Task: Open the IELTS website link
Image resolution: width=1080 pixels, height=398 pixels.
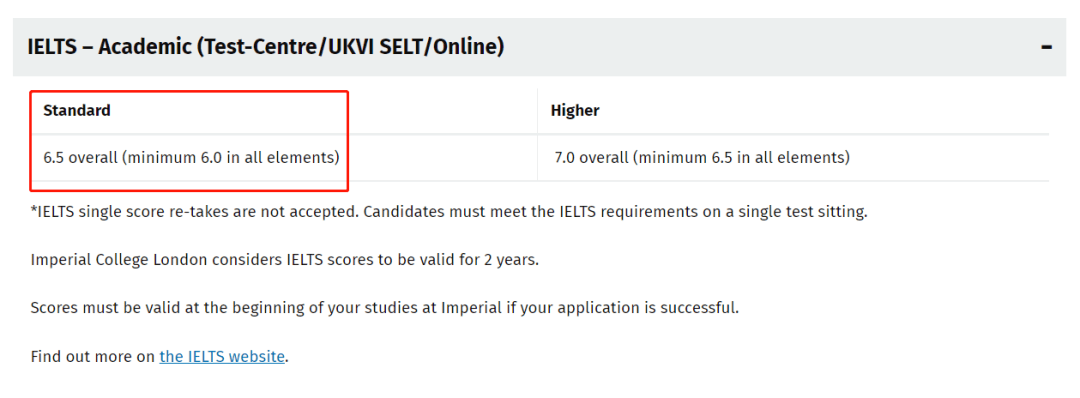Action: click(x=222, y=357)
